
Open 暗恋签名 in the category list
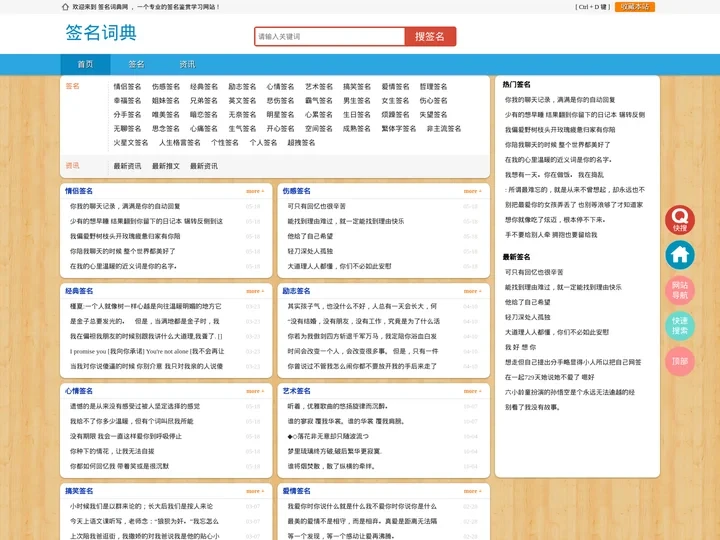204,114
